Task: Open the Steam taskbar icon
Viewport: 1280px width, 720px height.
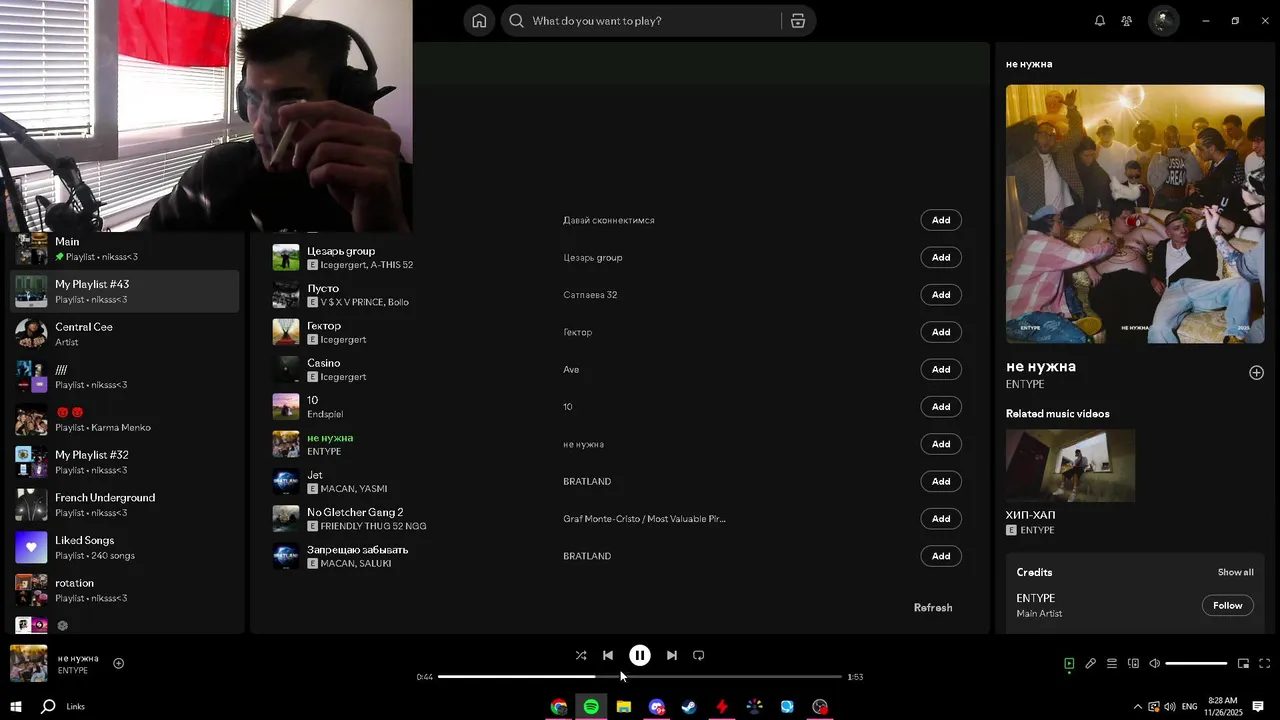Action: (x=689, y=707)
